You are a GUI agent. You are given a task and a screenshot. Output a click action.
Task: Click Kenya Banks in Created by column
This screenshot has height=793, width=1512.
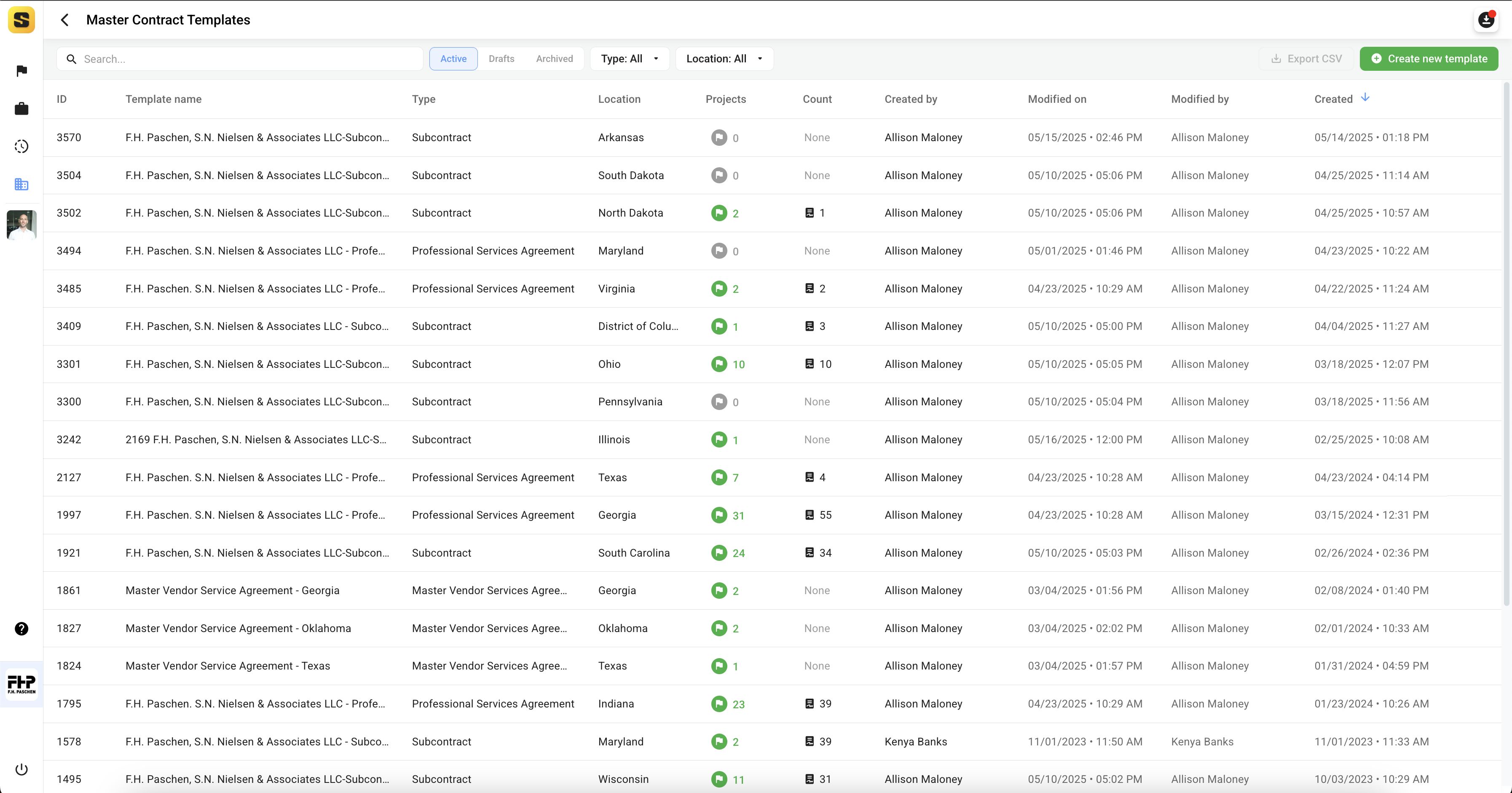[x=916, y=741]
